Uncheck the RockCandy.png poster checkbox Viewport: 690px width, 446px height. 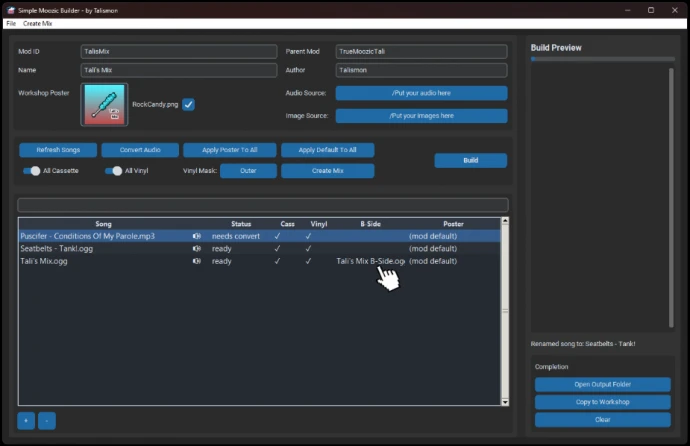point(188,104)
